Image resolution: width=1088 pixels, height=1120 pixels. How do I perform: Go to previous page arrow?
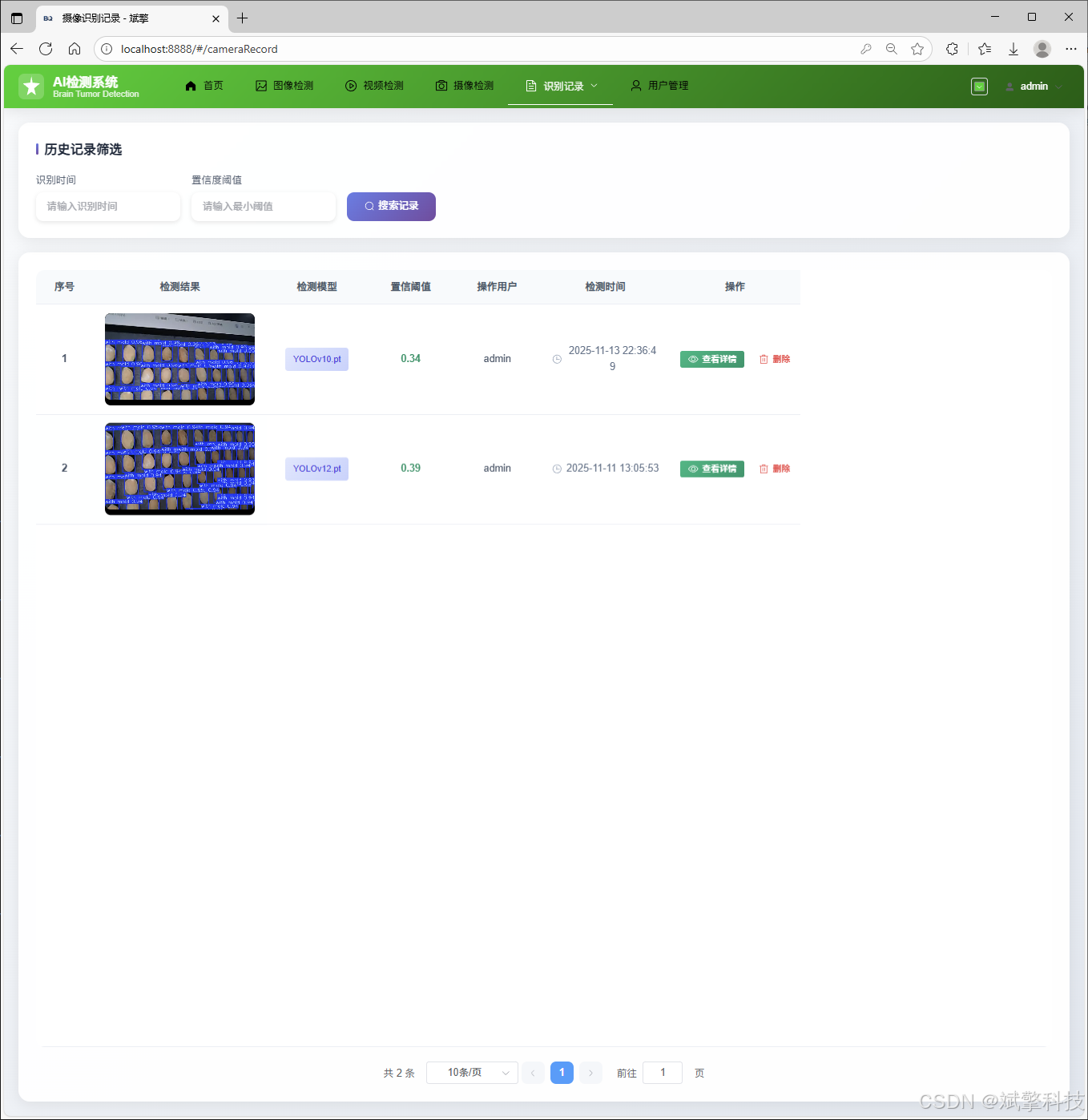tap(533, 1073)
